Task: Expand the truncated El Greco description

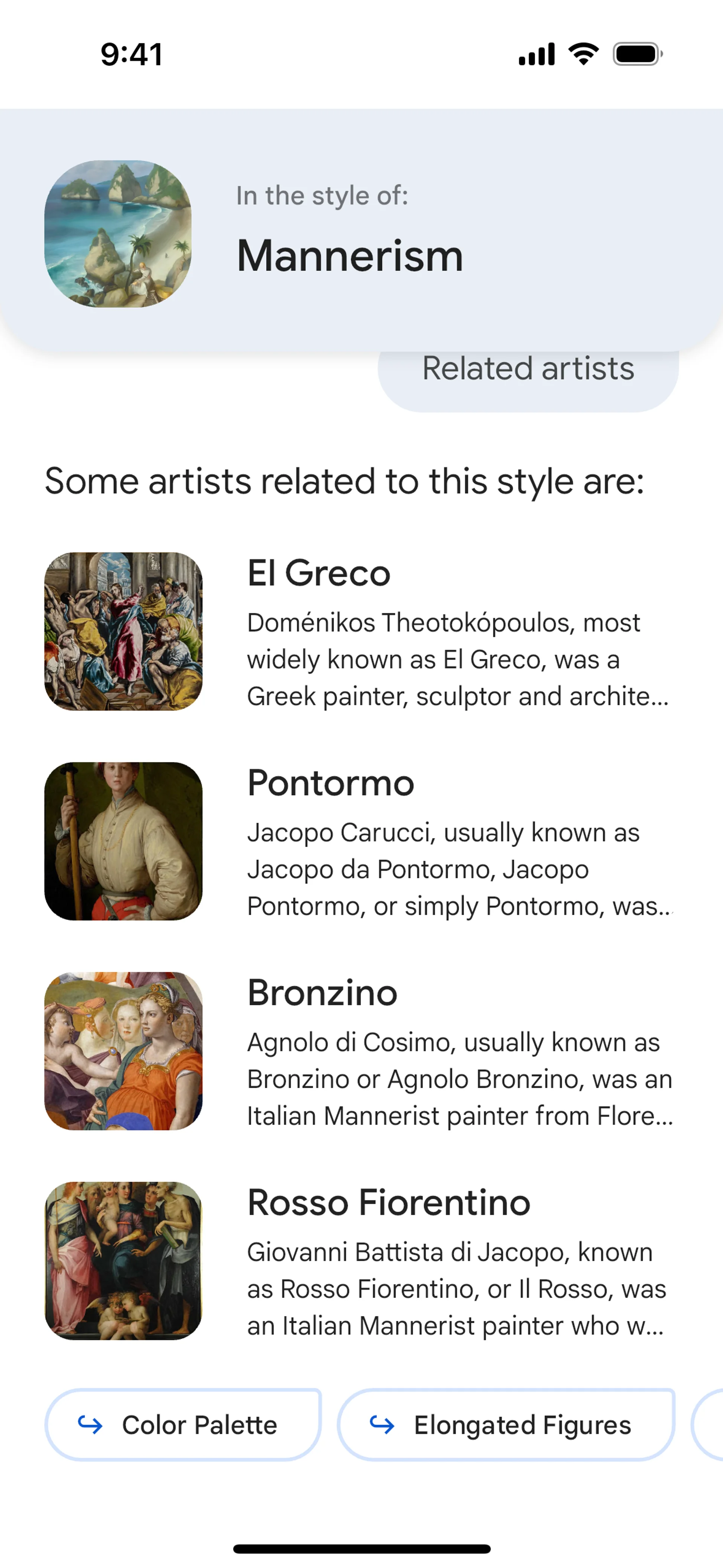Action: tap(458, 660)
